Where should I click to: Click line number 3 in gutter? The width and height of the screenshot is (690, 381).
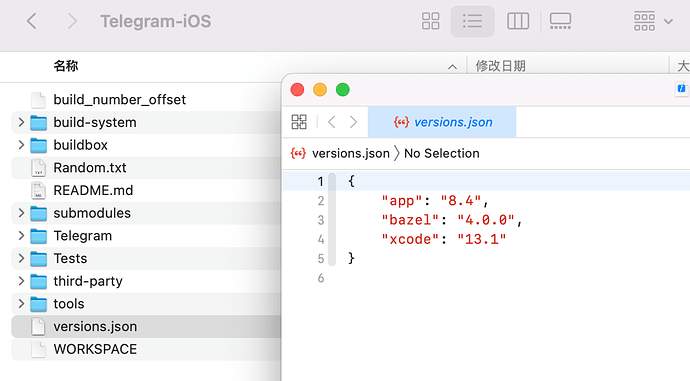(x=321, y=220)
